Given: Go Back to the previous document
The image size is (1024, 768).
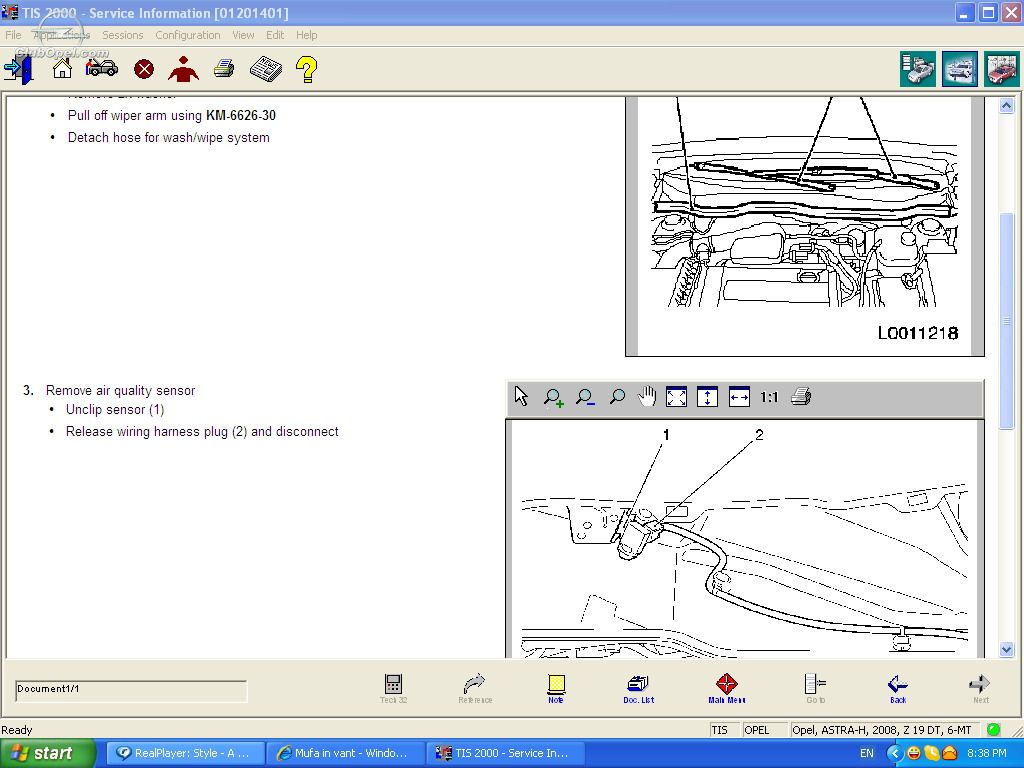Looking at the screenshot, I should pos(898,688).
